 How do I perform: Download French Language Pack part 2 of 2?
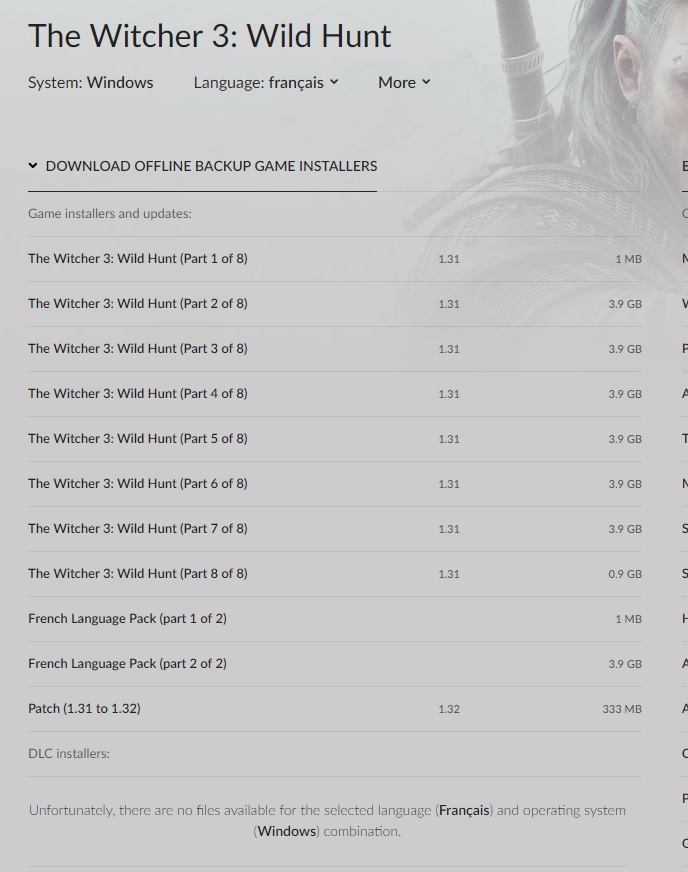pos(335,664)
